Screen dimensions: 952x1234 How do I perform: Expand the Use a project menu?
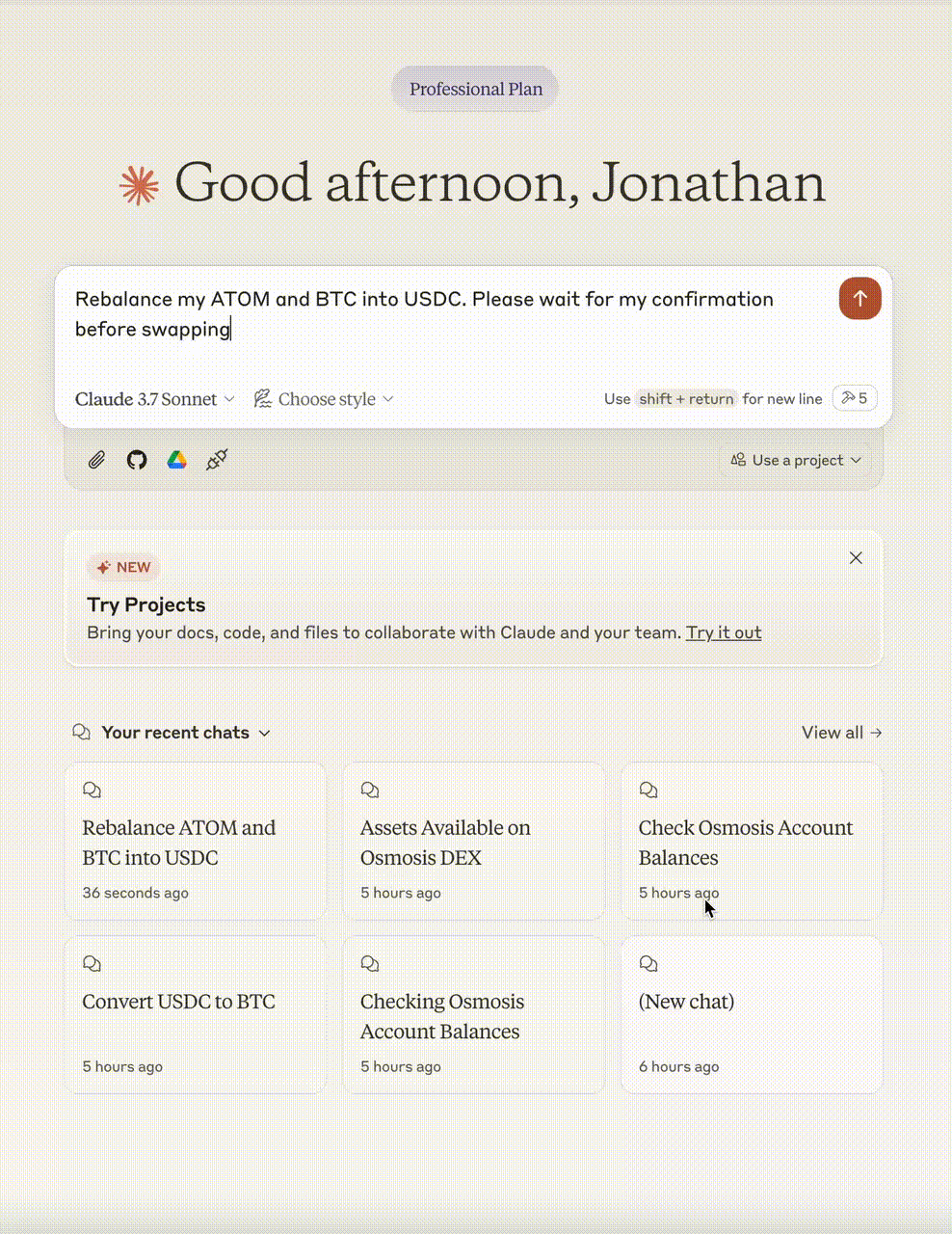[796, 460]
